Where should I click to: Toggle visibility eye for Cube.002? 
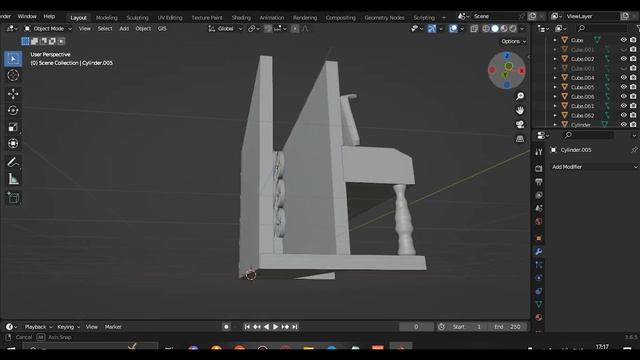[x=623, y=59]
